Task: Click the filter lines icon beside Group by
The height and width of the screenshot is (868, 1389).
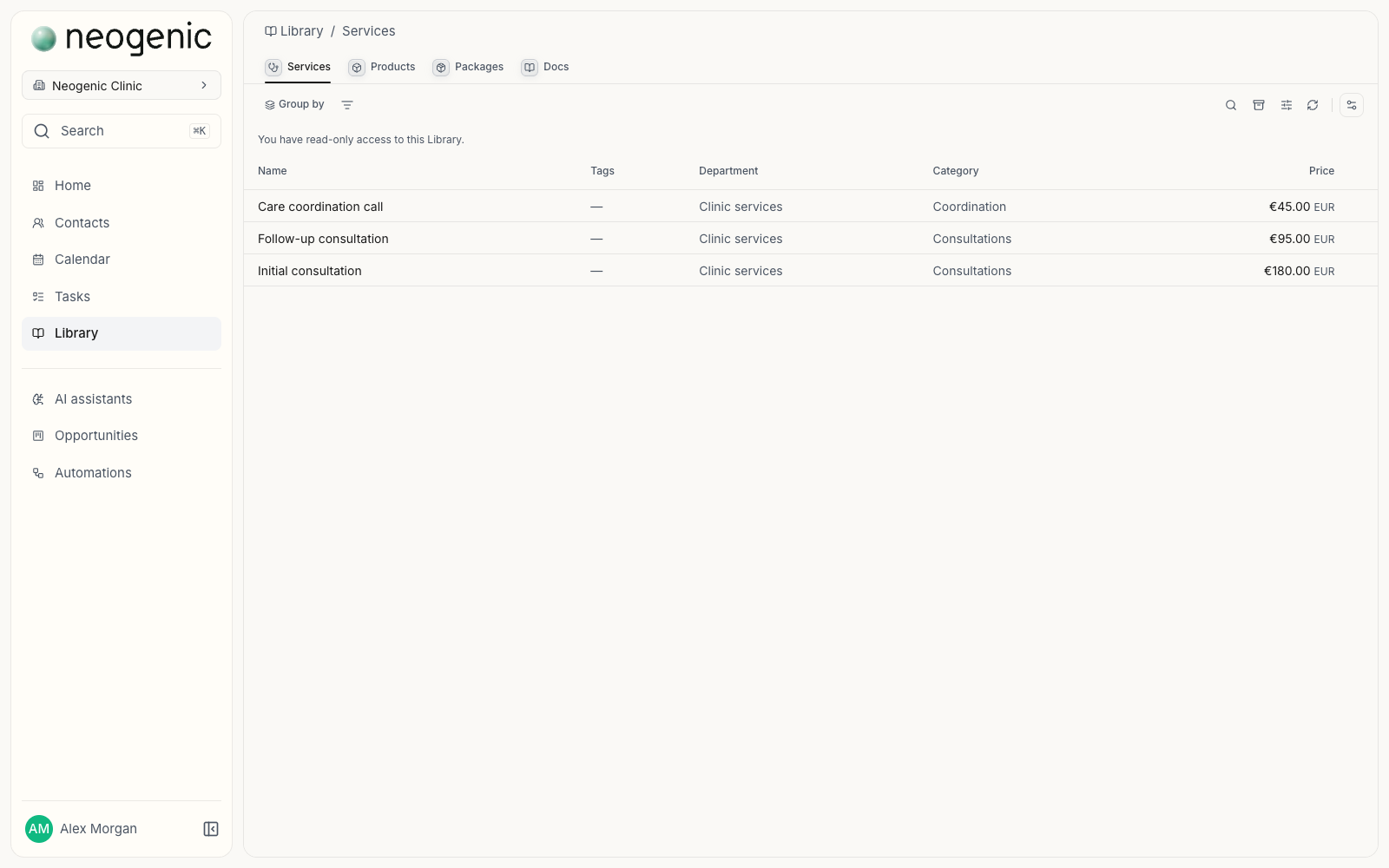Action: pyautogui.click(x=347, y=105)
